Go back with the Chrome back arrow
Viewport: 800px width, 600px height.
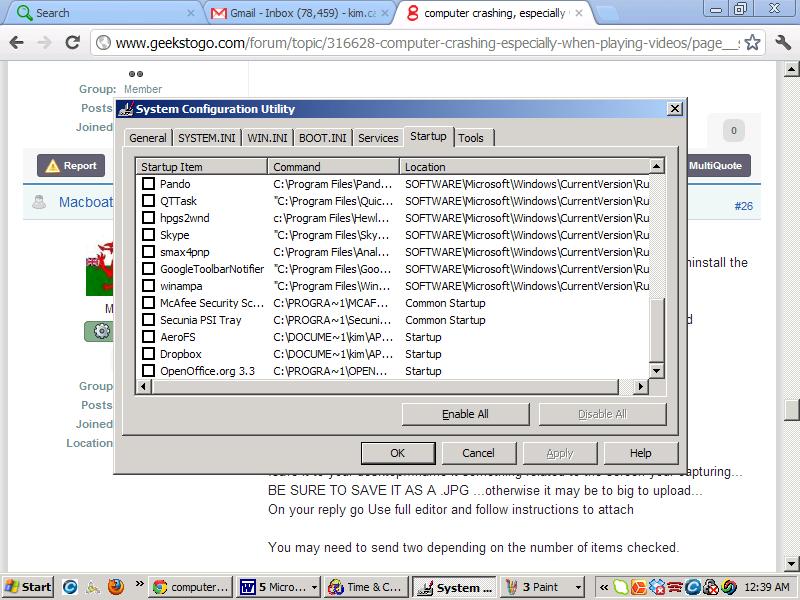(x=17, y=42)
